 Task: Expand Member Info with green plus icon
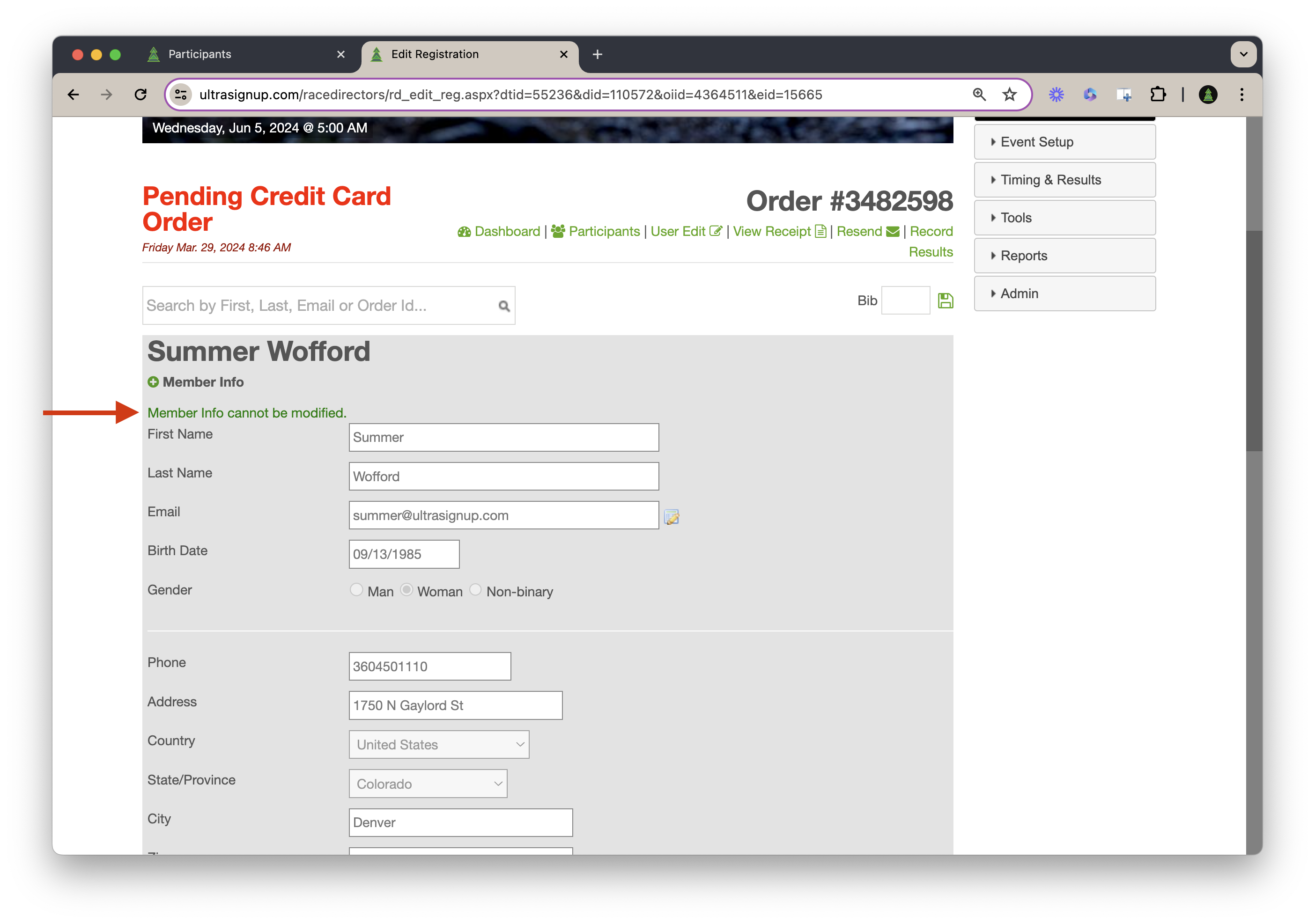point(153,382)
